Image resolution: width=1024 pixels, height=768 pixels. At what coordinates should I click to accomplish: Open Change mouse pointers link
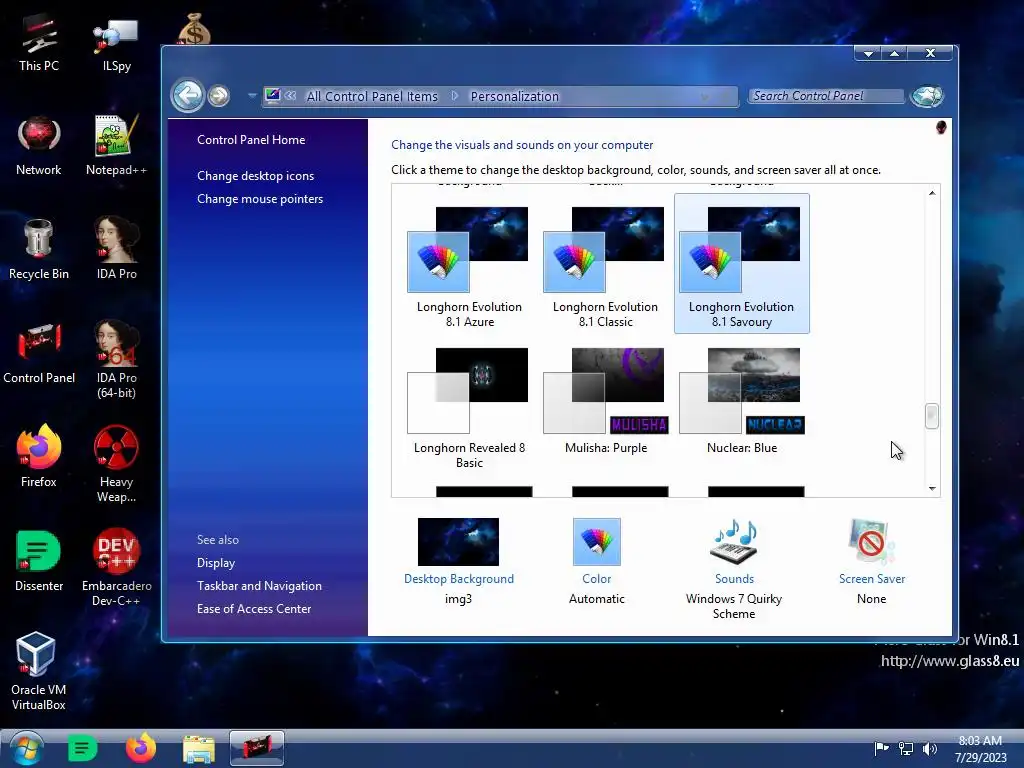pyautogui.click(x=260, y=199)
